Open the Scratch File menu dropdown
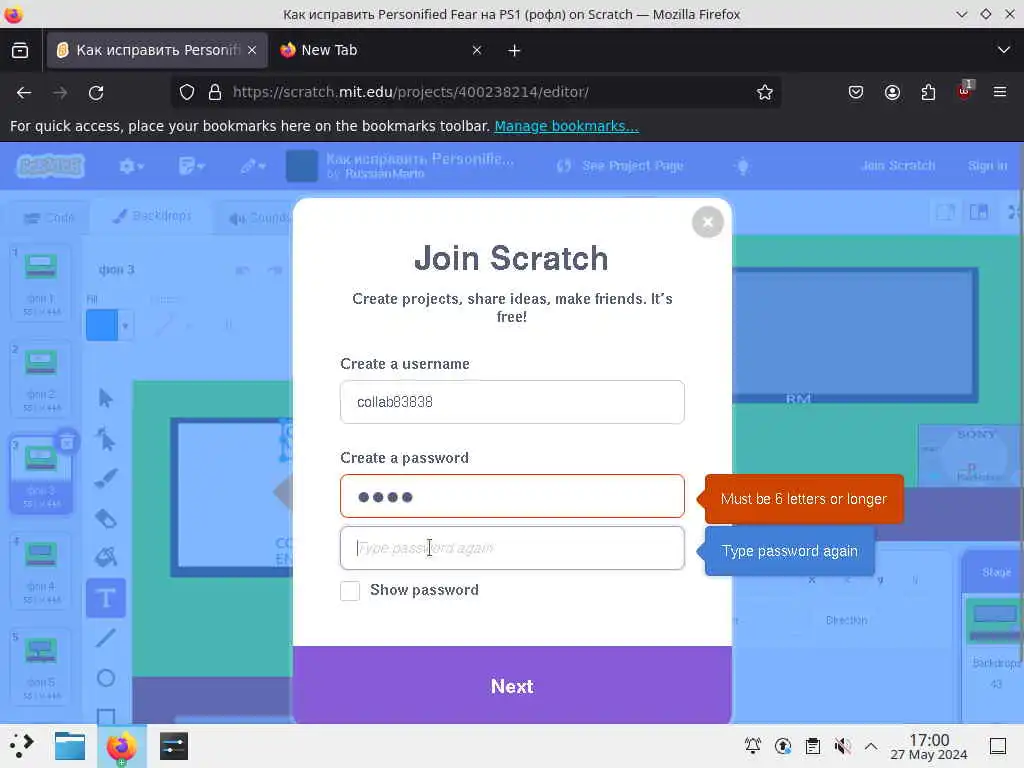Image resolution: width=1024 pixels, height=768 pixels. (191, 166)
